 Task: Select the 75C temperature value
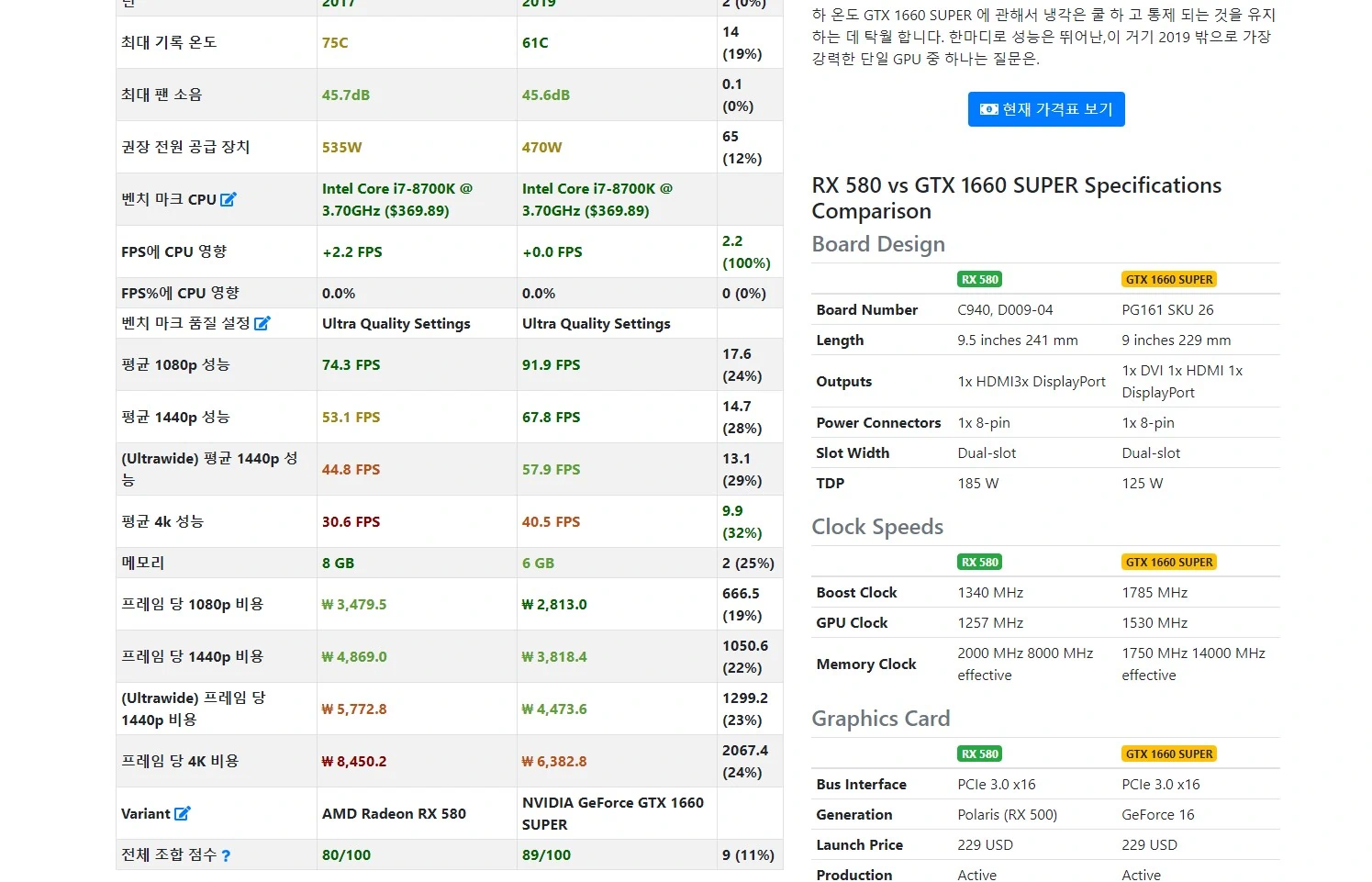(335, 42)
